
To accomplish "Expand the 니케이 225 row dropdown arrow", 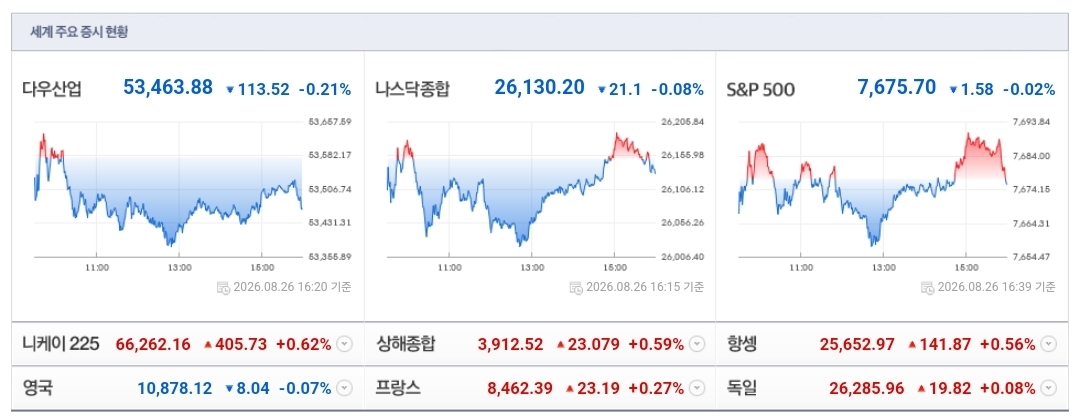I will coord(345,344).
